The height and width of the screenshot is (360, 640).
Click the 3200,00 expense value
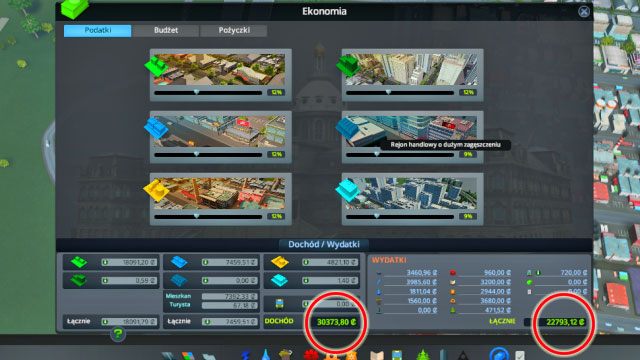496,282
